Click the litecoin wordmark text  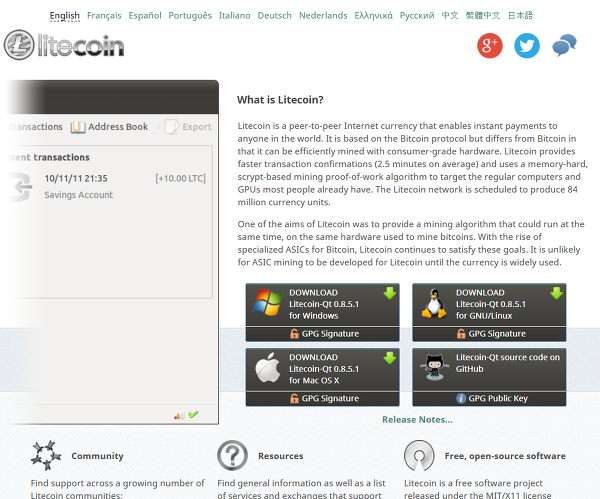click(x=81, y=46)
